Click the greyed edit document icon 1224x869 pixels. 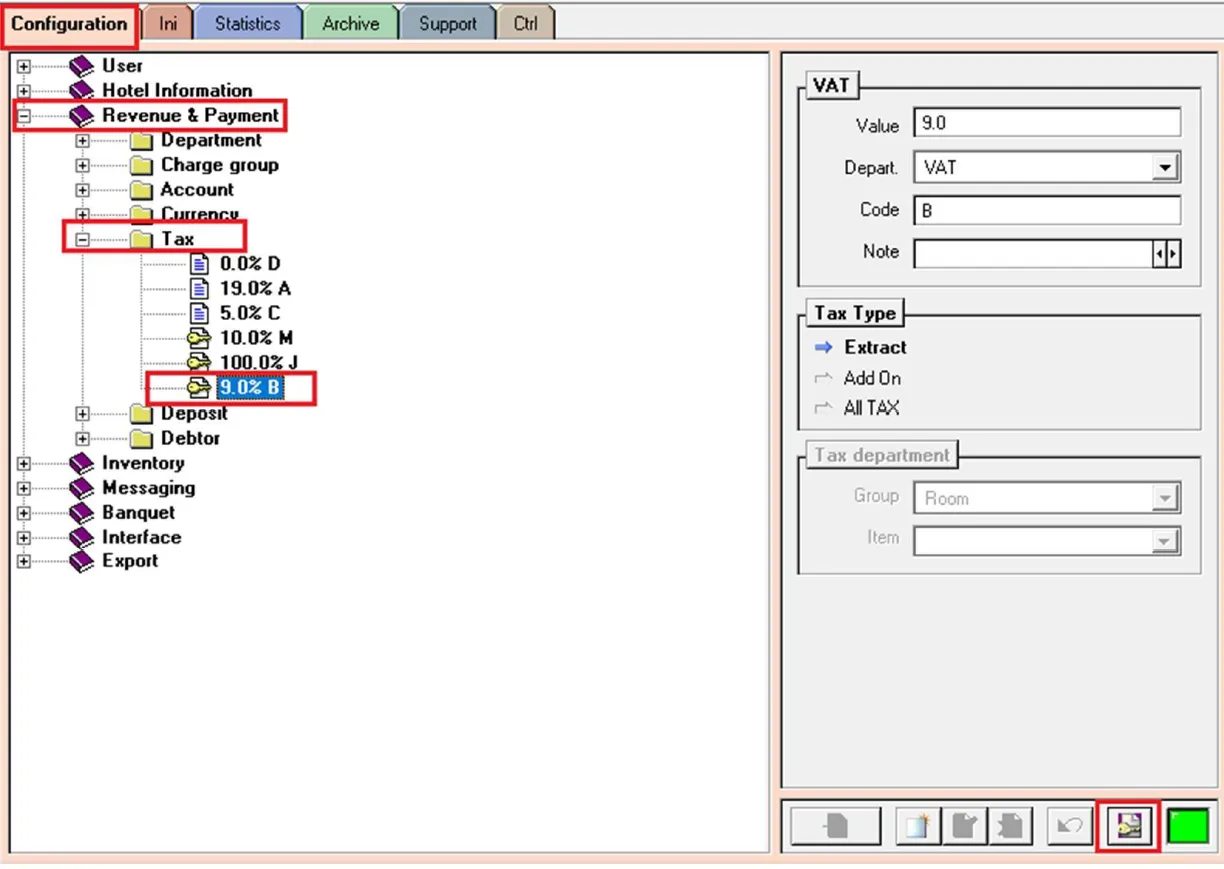(964, 826)
